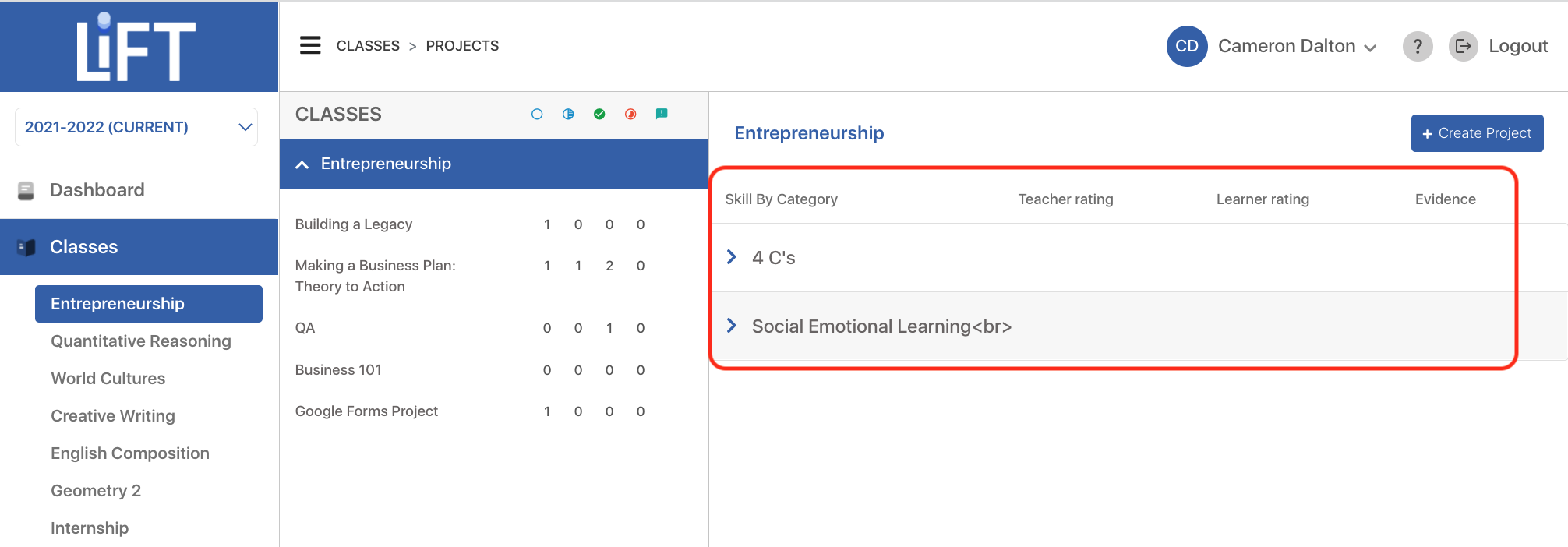Open the 2021-2022 (CURRENT) year dropdown
This screenshot has height=547, width=1568.
[x=136, y=127]
